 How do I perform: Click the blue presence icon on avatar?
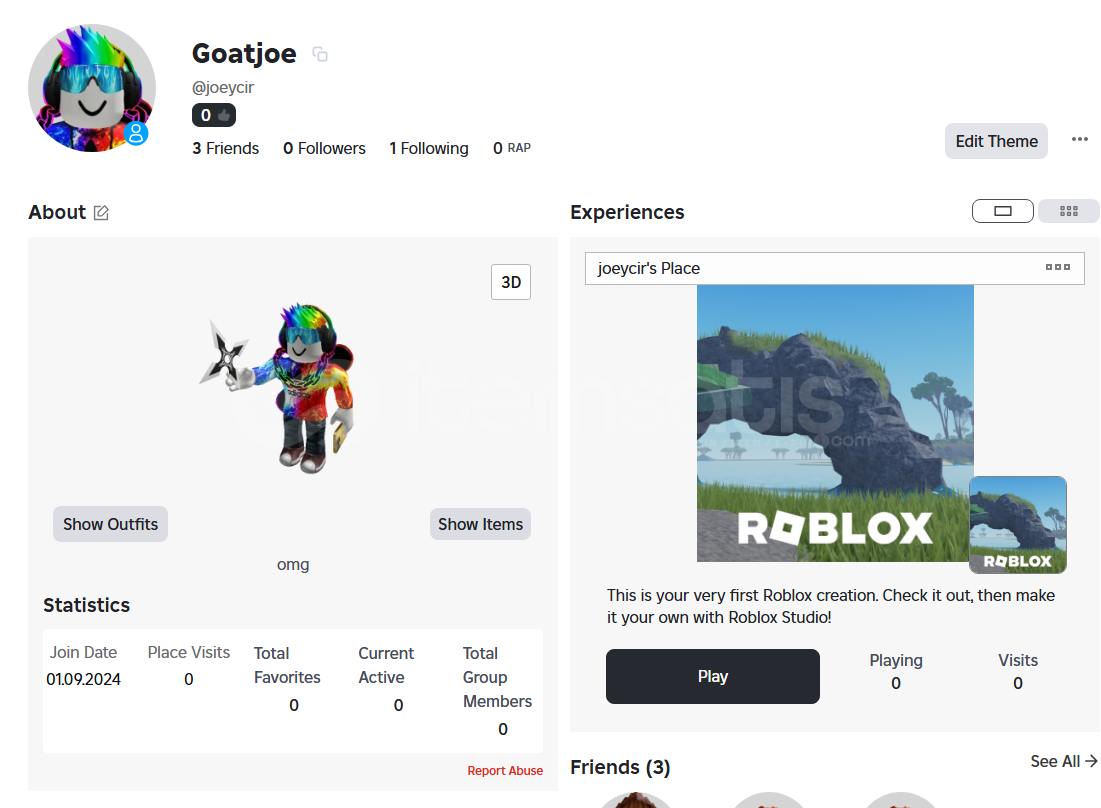click(x=136, y=133)
